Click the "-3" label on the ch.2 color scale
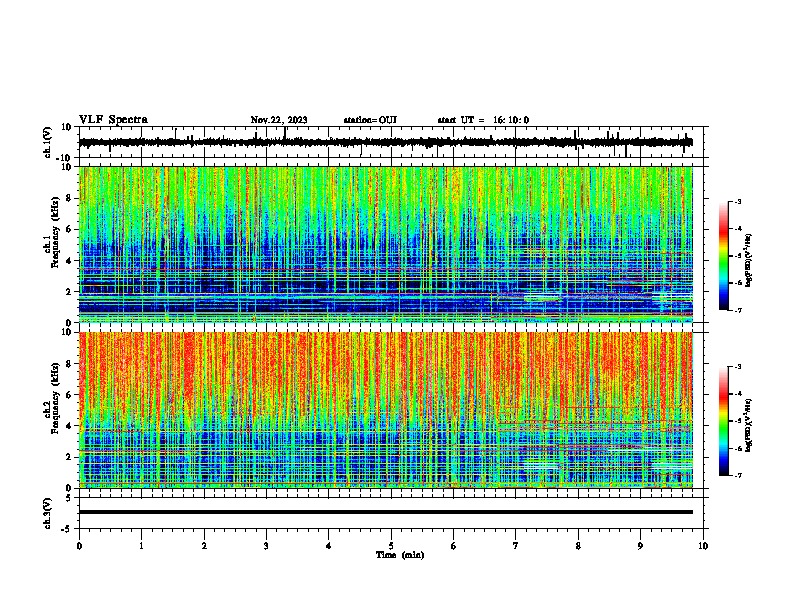The width and height of the screenshot is (792, 612). pyautogui.click(x=737, y=367)
